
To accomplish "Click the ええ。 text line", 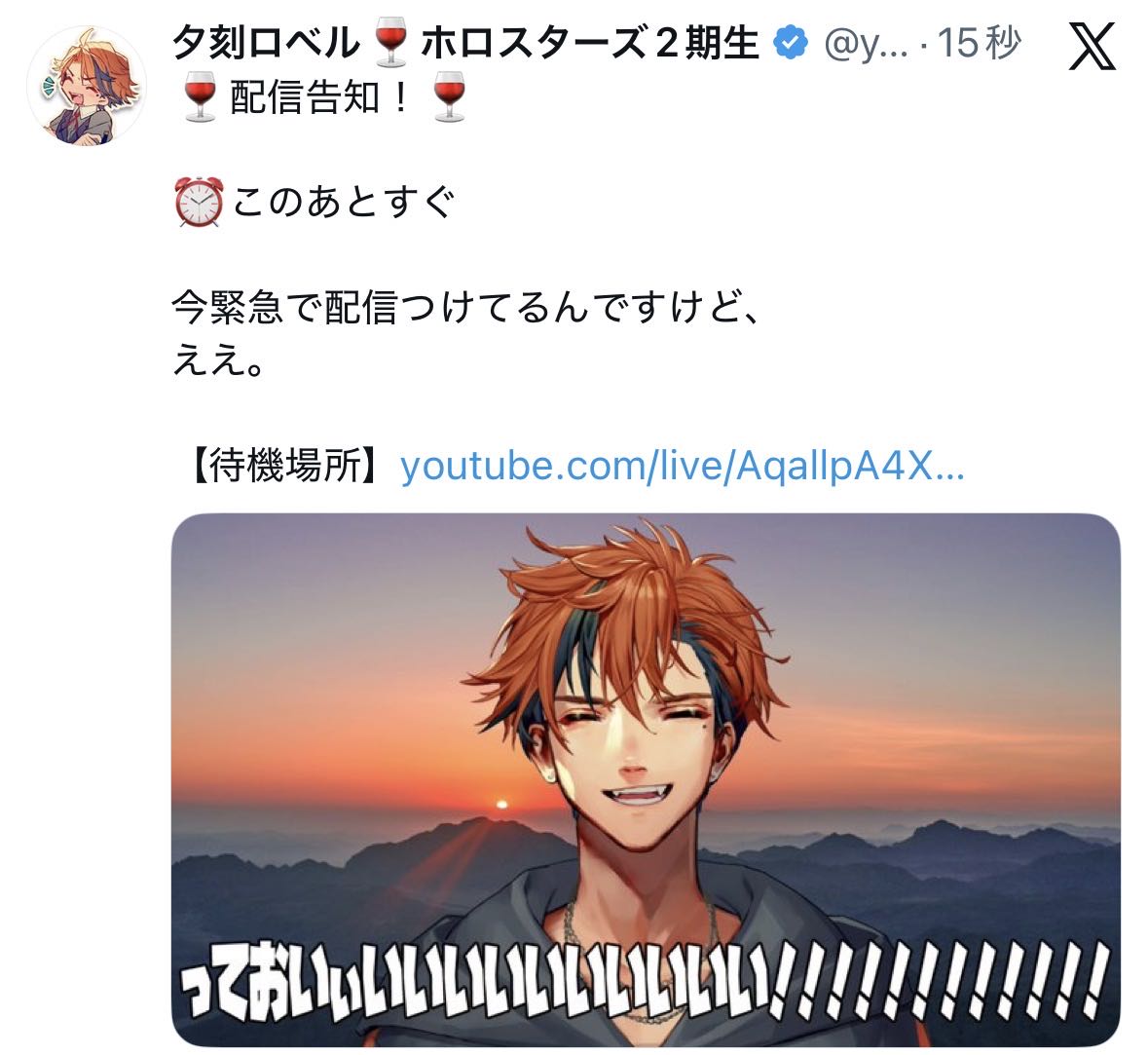I will [217, 359].
